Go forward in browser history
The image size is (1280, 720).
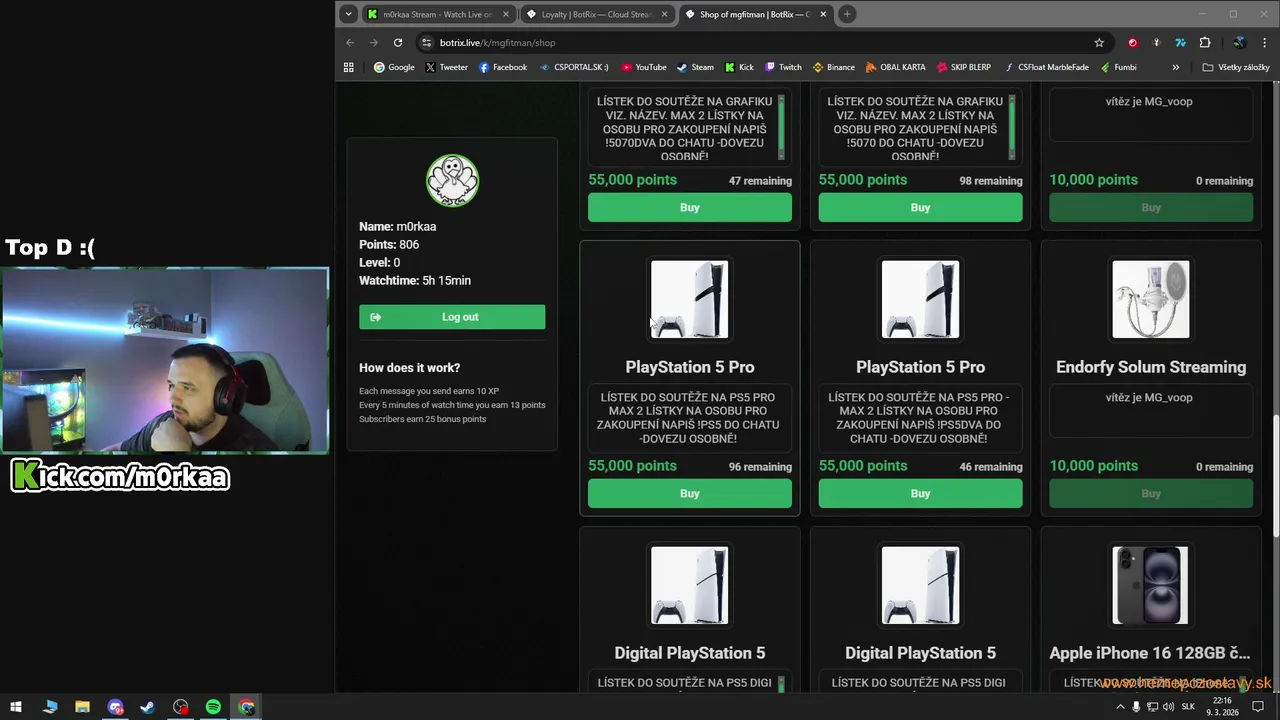[374, 43]
